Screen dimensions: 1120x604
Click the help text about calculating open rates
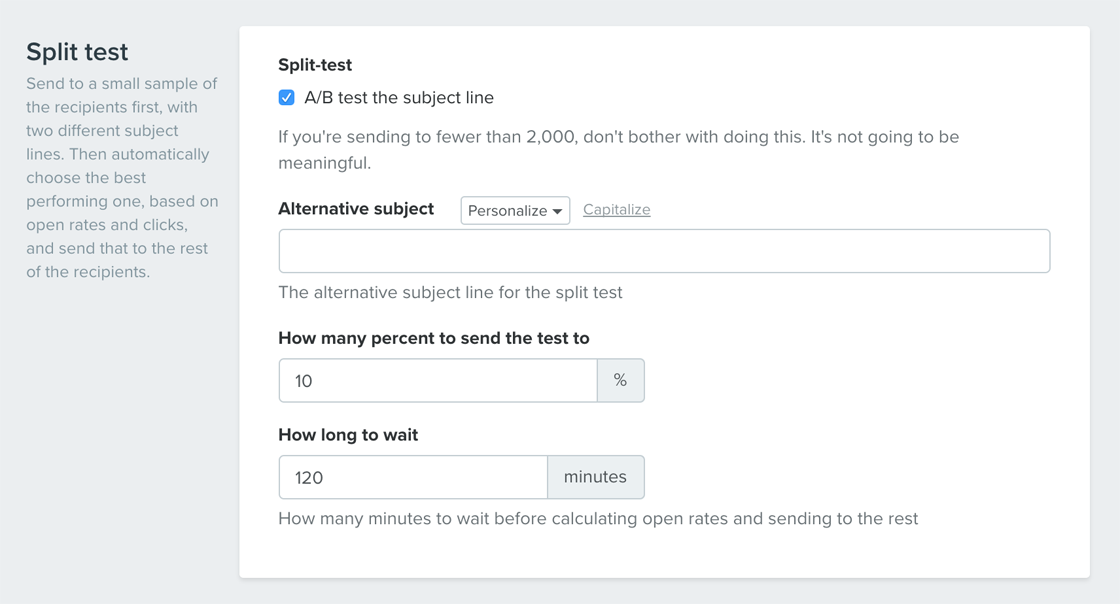(x=598, y=518)
